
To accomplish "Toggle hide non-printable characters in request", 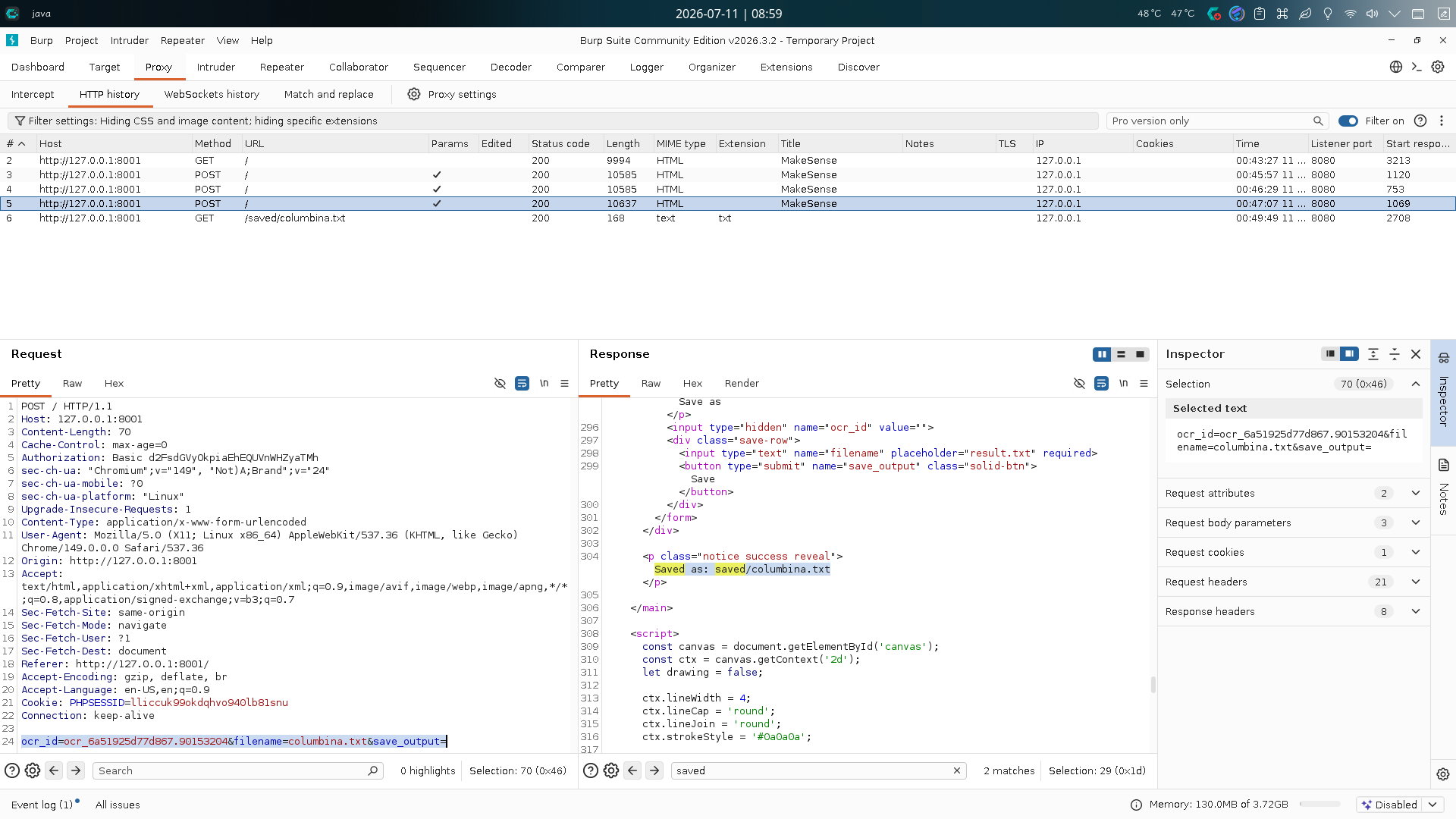I will pos(500,384).
